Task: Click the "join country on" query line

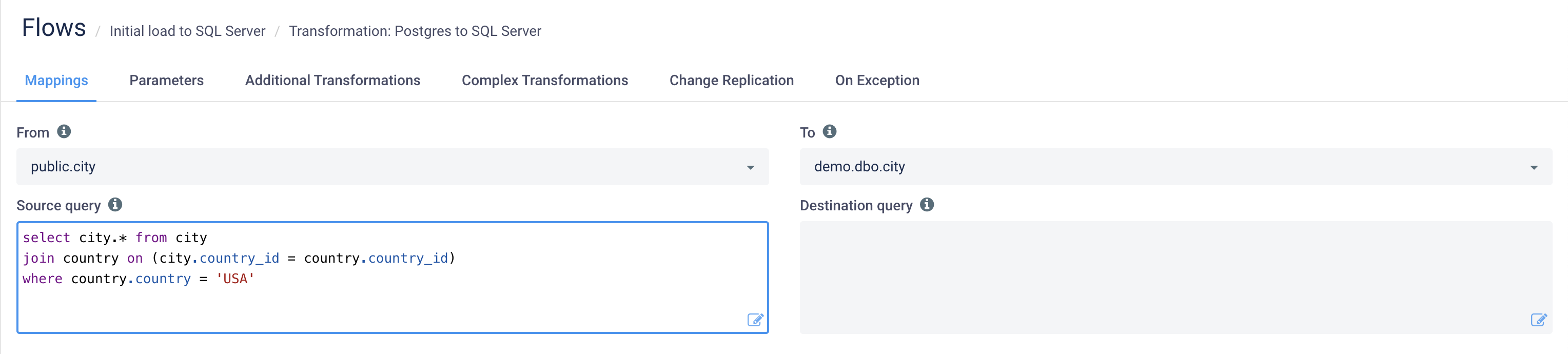Action: pyautogui.click(x=239, y=258)
